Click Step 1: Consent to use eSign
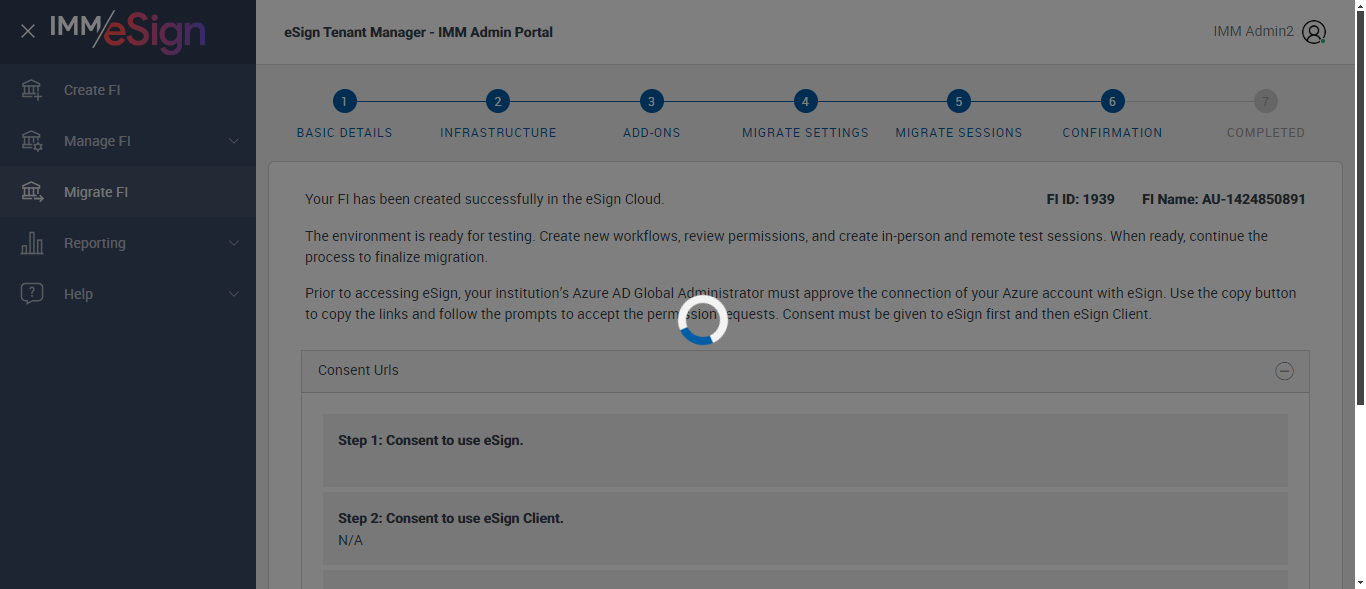The height and width of the screenshot is (589, 1366). point(431,440)
